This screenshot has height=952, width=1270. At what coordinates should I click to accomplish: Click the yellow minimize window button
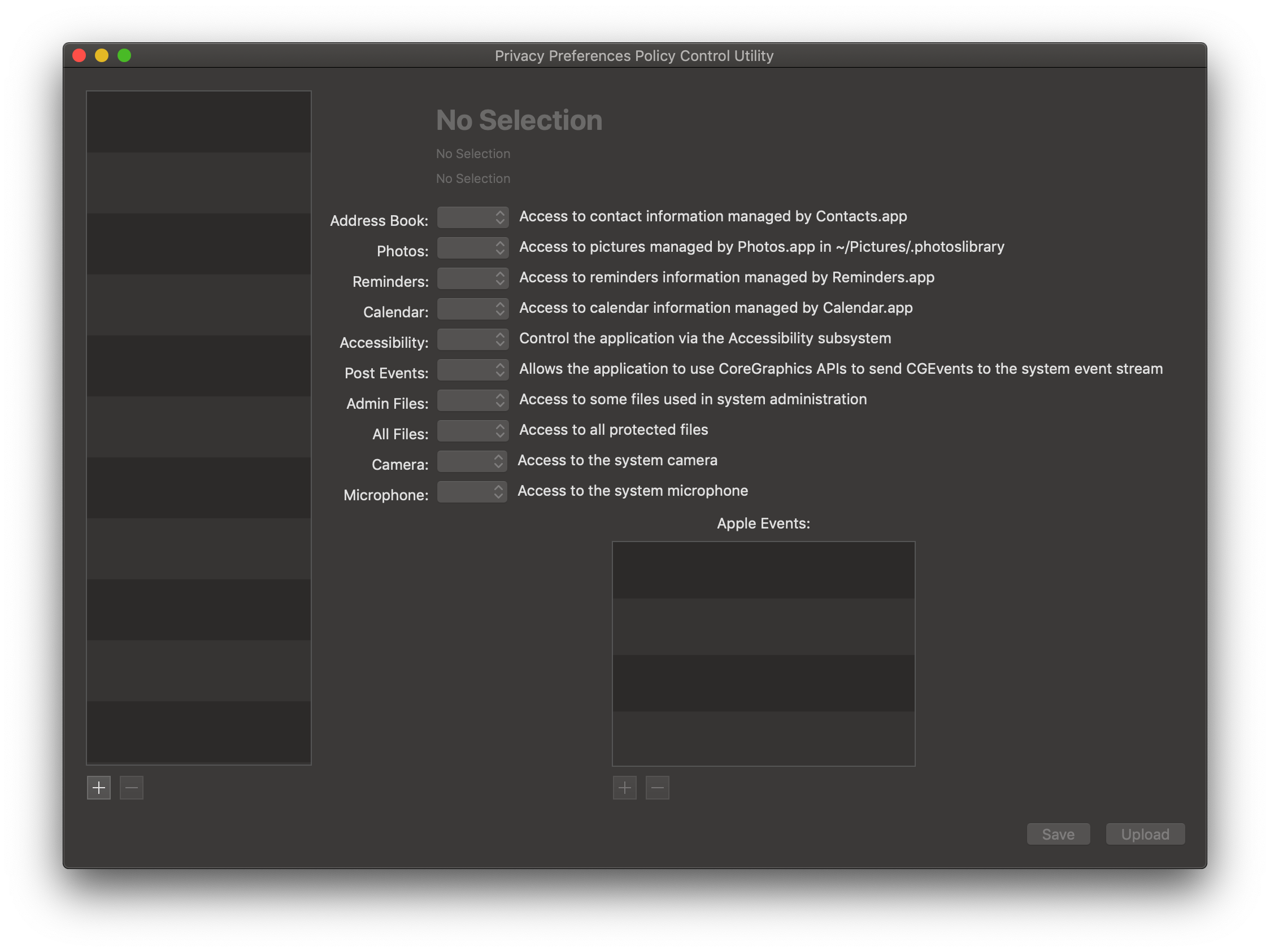102,56
